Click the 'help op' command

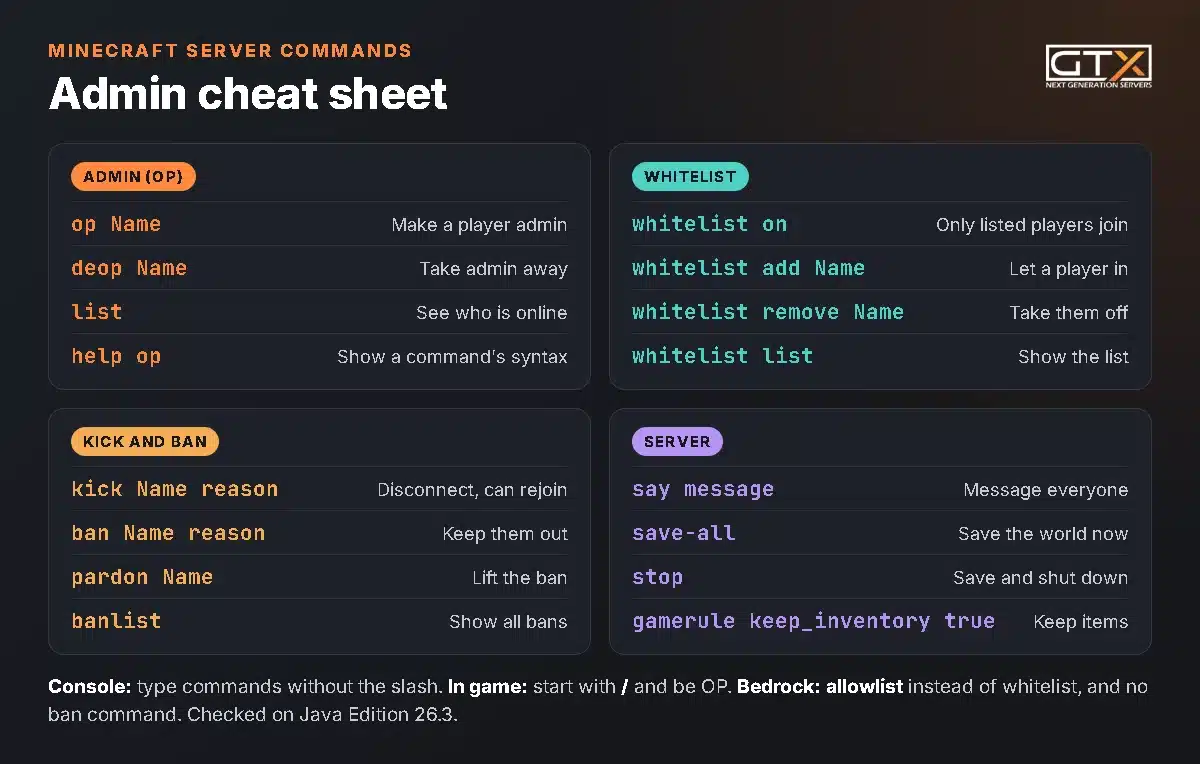[x=116, y=356]
